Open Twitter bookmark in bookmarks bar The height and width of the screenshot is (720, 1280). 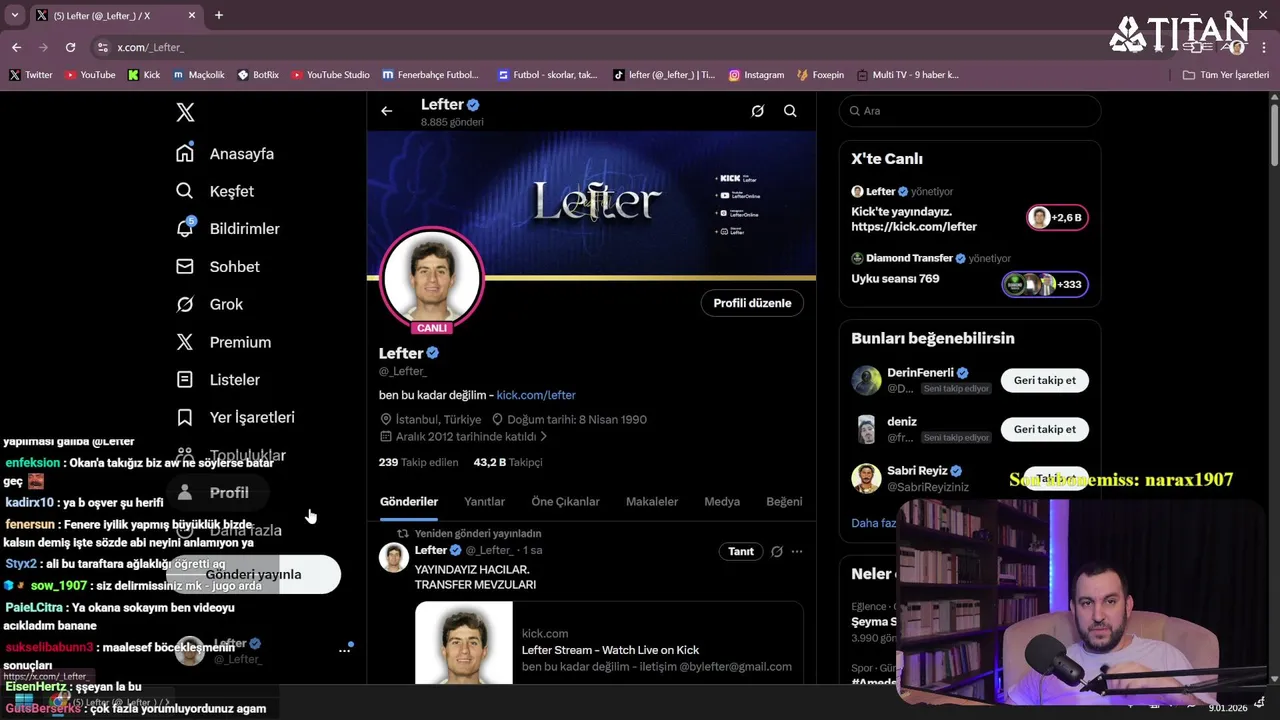[31, 75]
